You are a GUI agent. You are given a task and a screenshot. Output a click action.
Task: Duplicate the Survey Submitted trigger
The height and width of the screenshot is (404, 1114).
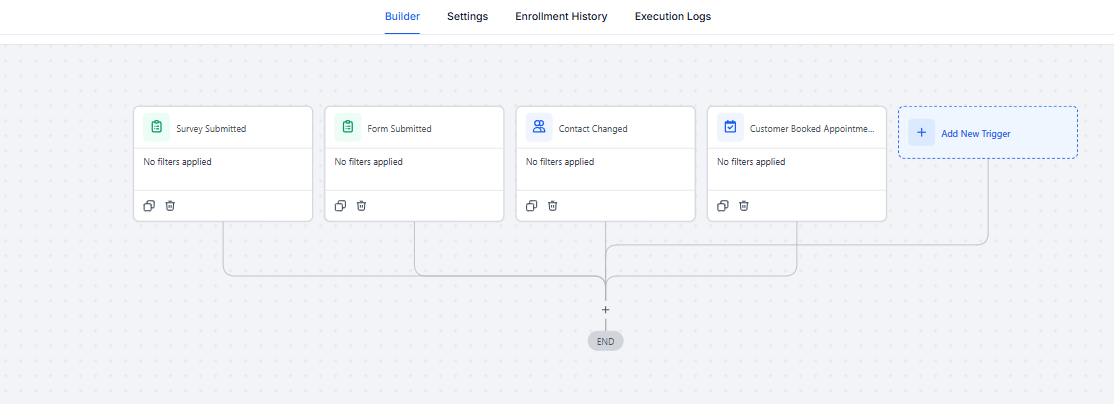tap(149, 206)
